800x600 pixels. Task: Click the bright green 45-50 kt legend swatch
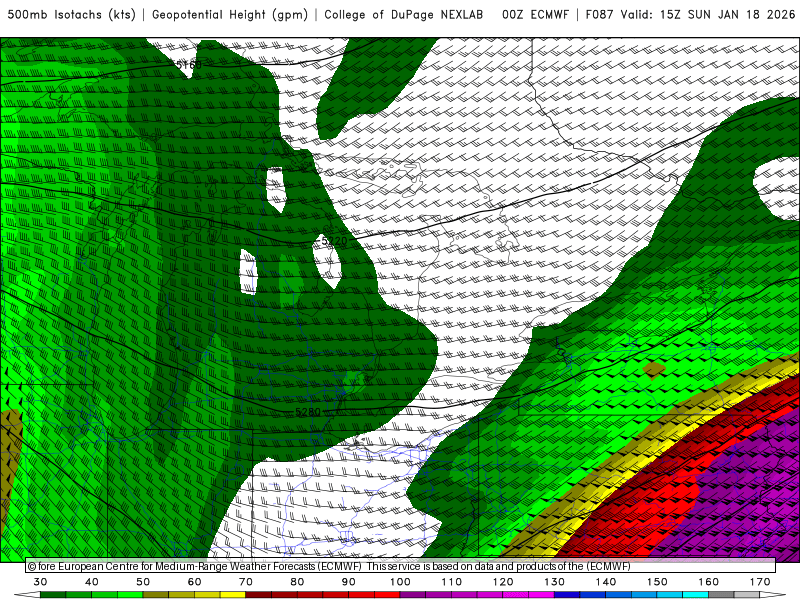click(130, 595)
